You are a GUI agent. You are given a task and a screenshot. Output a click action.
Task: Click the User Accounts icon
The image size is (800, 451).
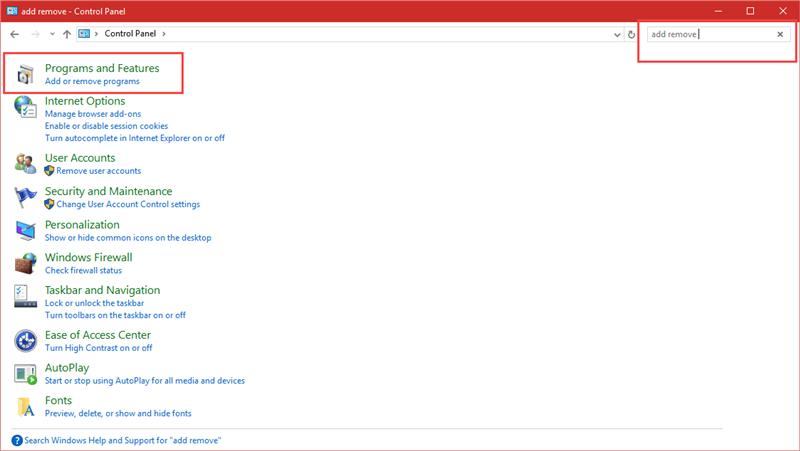pyautogui.click(x=25, y=164)
